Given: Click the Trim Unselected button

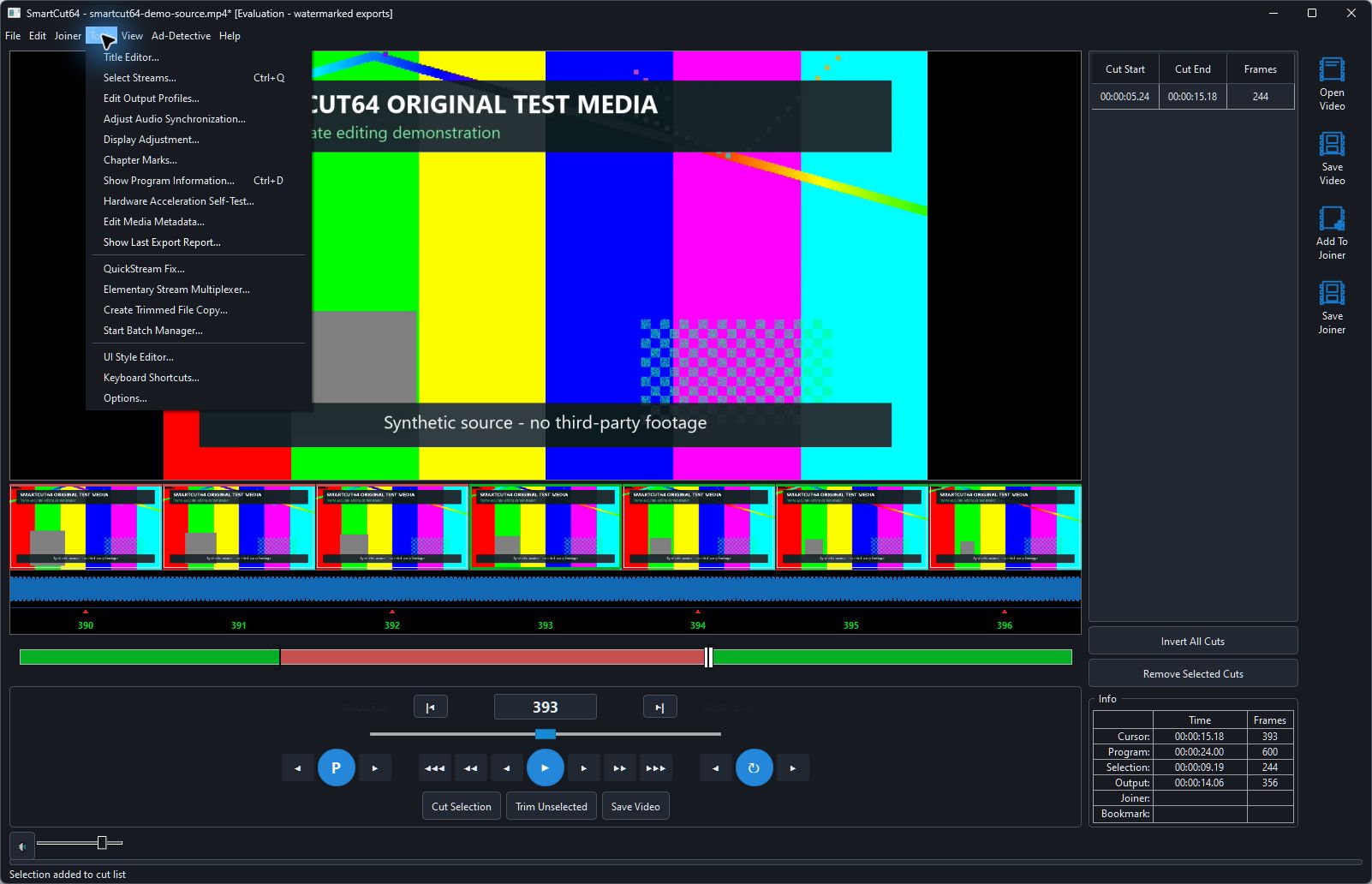Looking at the screenshot, I should point(552,806).
